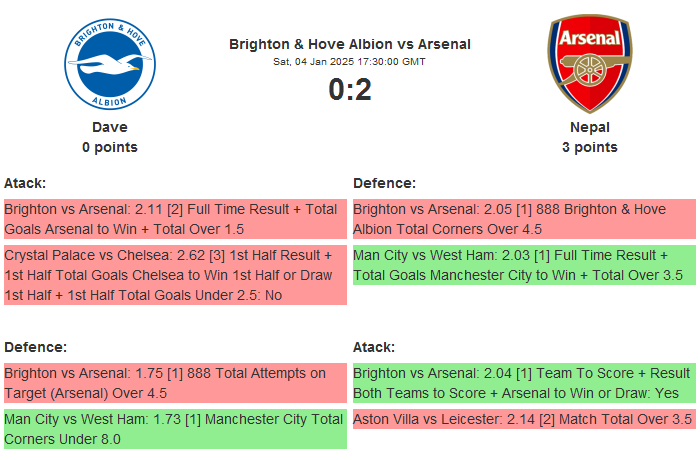
Task: Click the Aston Villa vs Leicester bet
Action: click(524, 420)
